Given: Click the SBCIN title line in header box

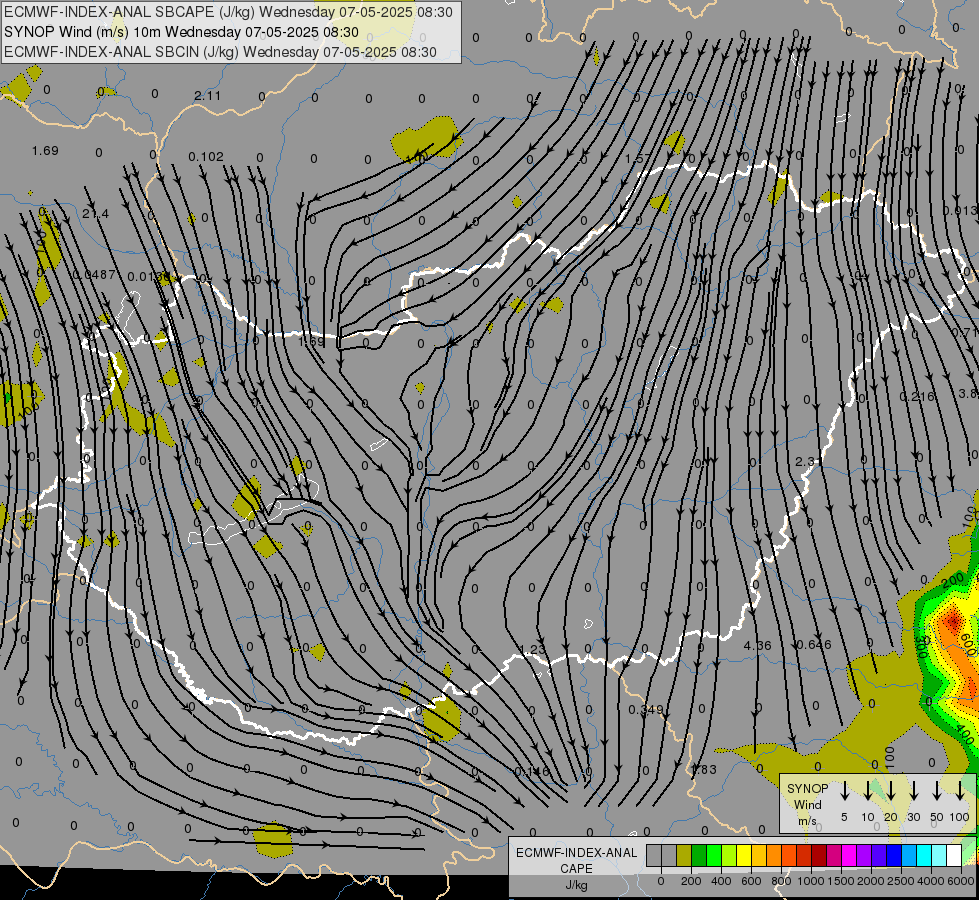Looking at the screenshot, I should [220, 52].
